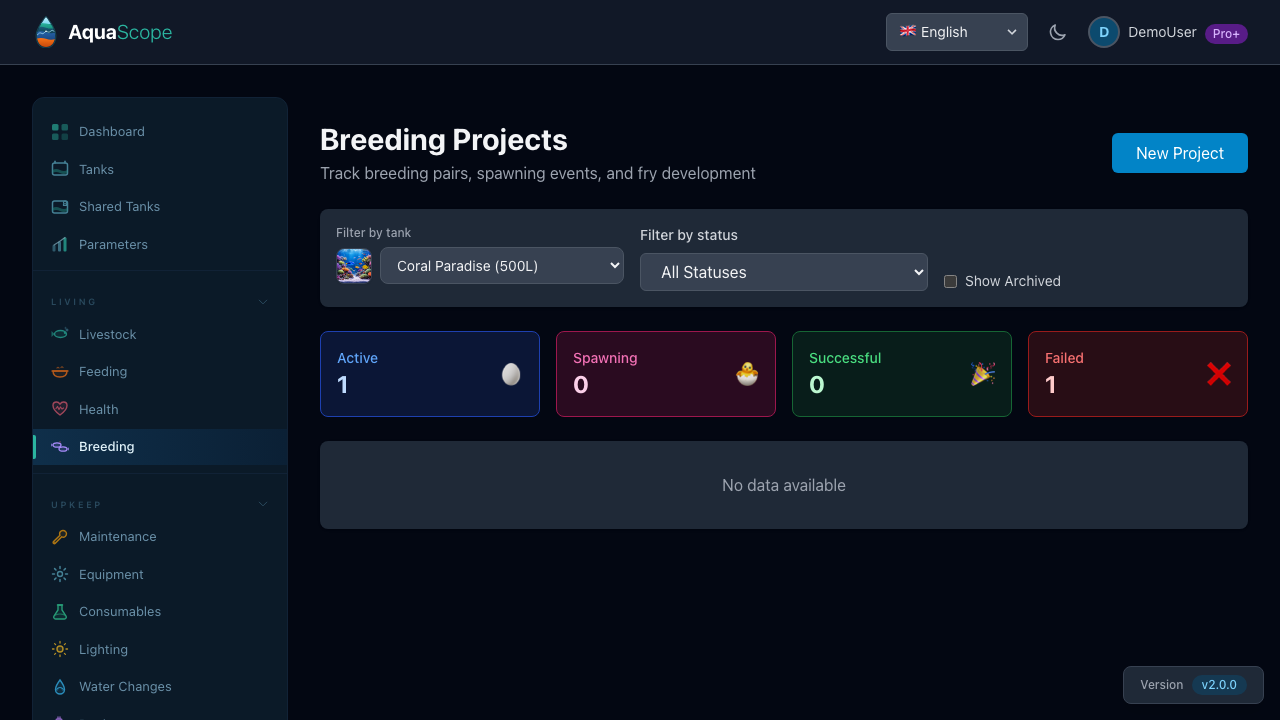This screenshot has height=720, width=1280.
Task: Toggle dark mode with the moon icon
Action: pyautogui.click(x=1057, y=32)
